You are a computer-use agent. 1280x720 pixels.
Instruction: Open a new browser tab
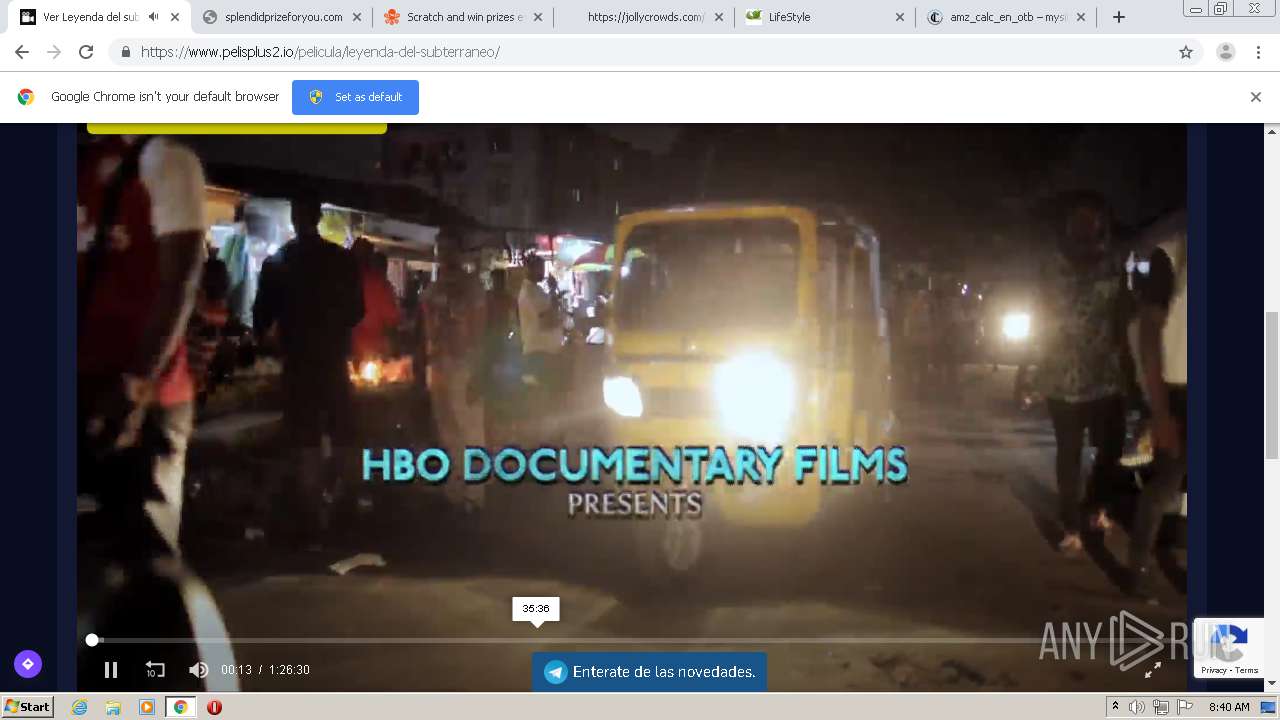coord(1119,17)
